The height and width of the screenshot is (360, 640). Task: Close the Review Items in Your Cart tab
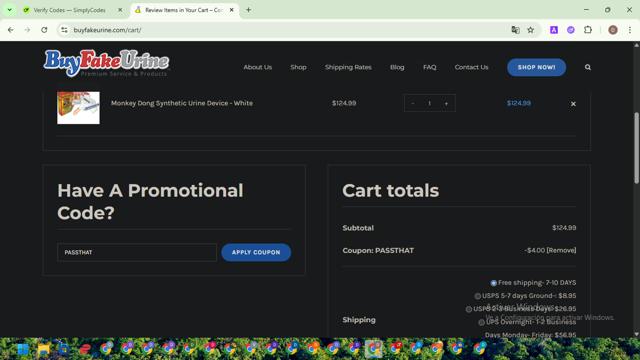(231, 10)
